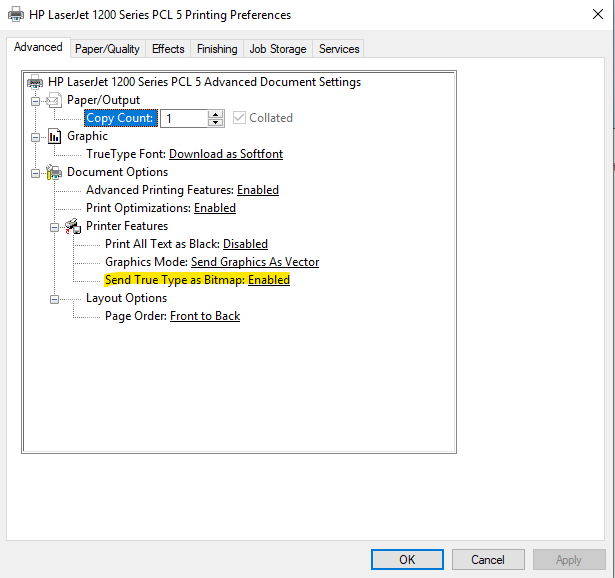Collapse the Document Options node

(x=35, y=173)
